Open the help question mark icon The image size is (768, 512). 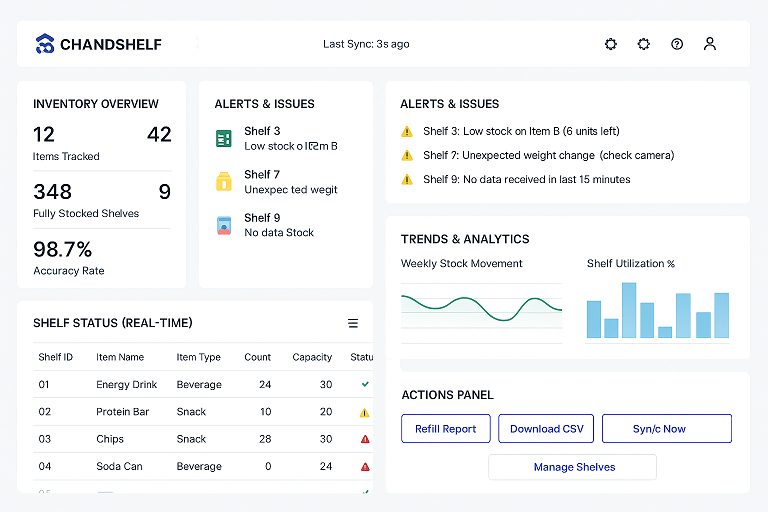pos(677,44)
